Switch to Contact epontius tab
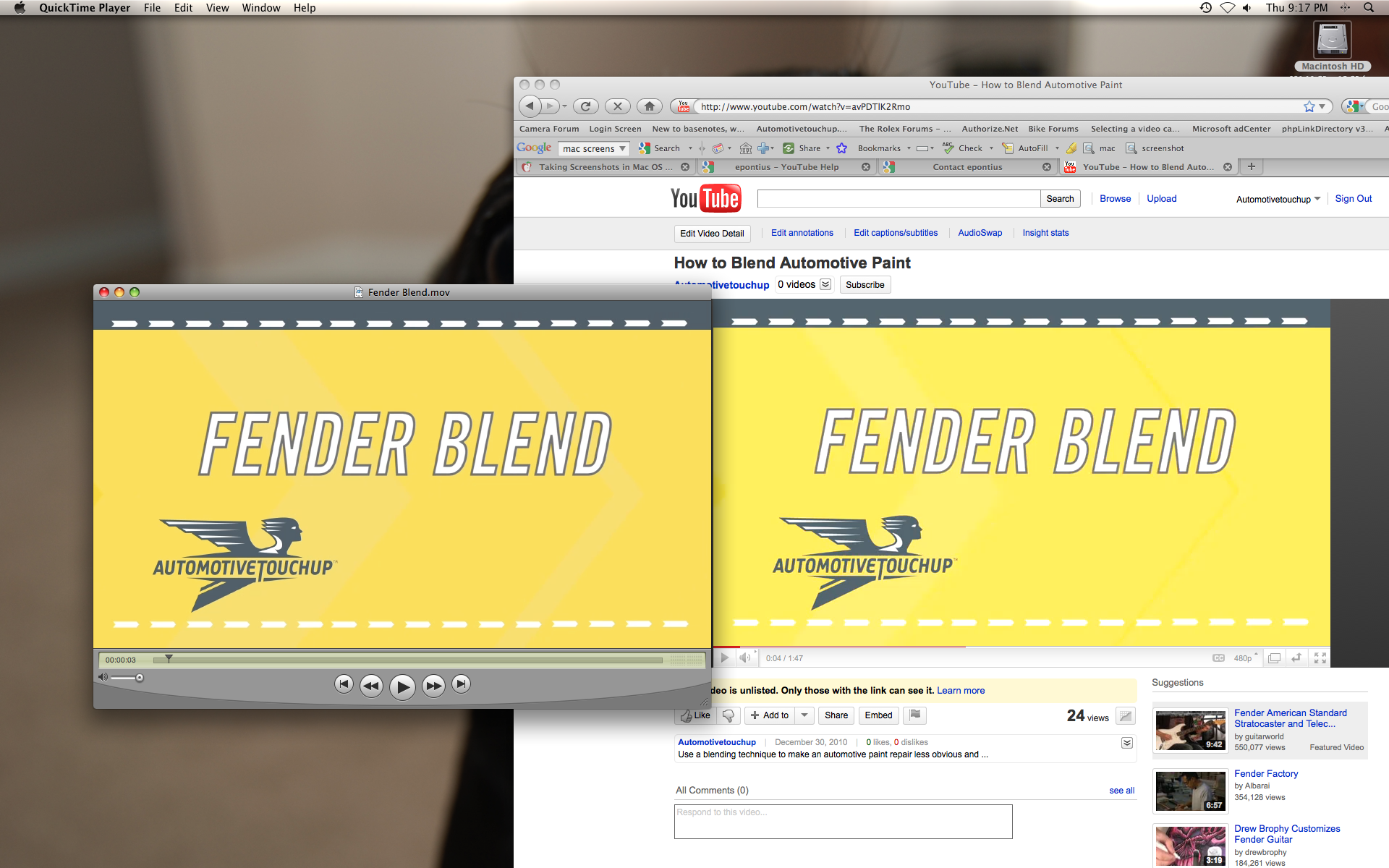Image resolution: width=1389 pixels, height=868 pixels. tap(967, 167)
